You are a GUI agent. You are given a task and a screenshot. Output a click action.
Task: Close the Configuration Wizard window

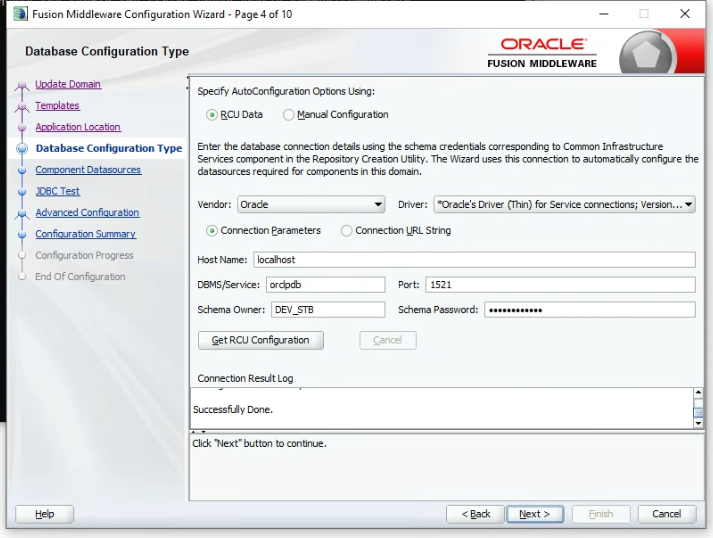click(685, 14)
